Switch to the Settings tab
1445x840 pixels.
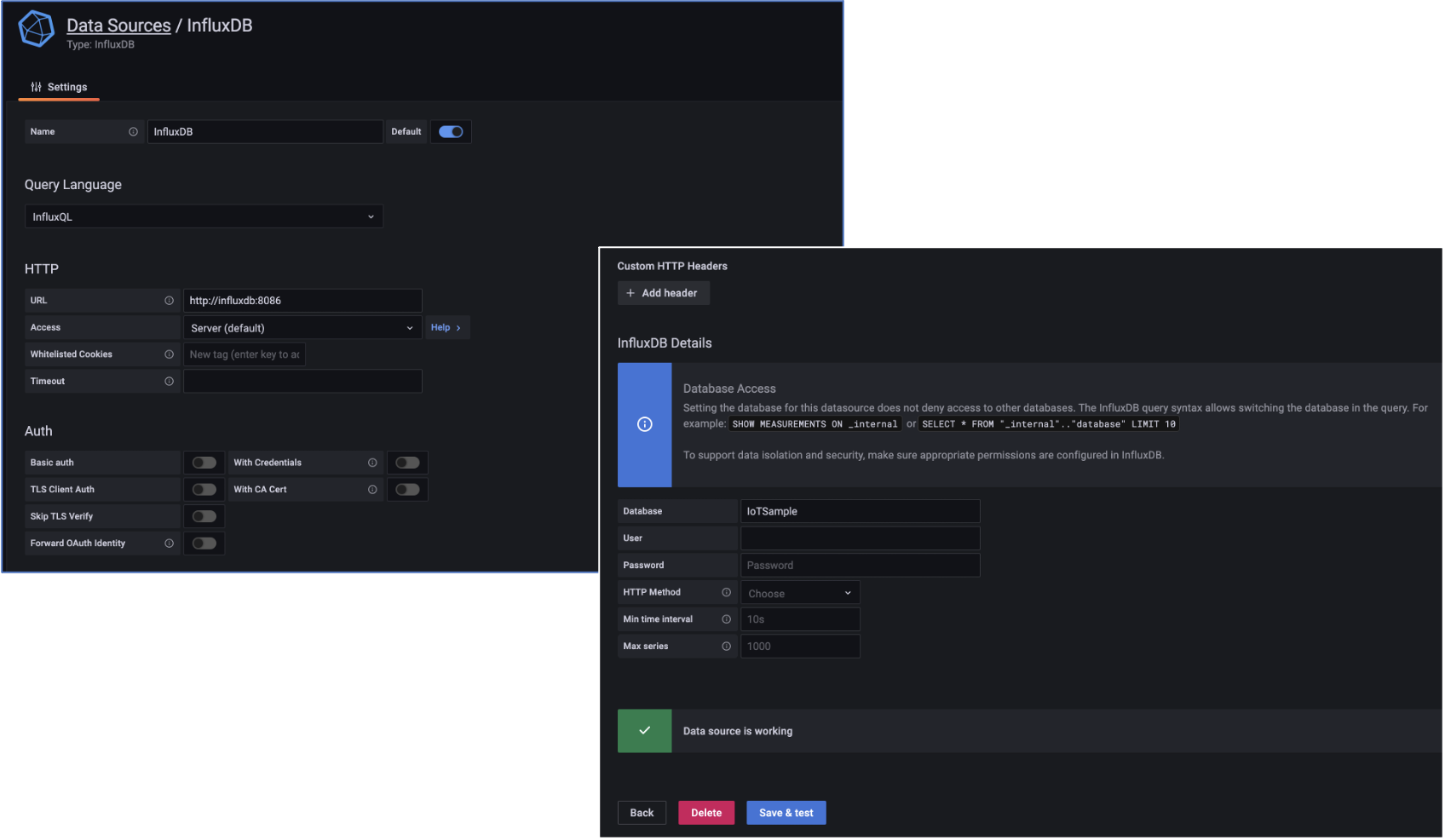pos(59,87)
